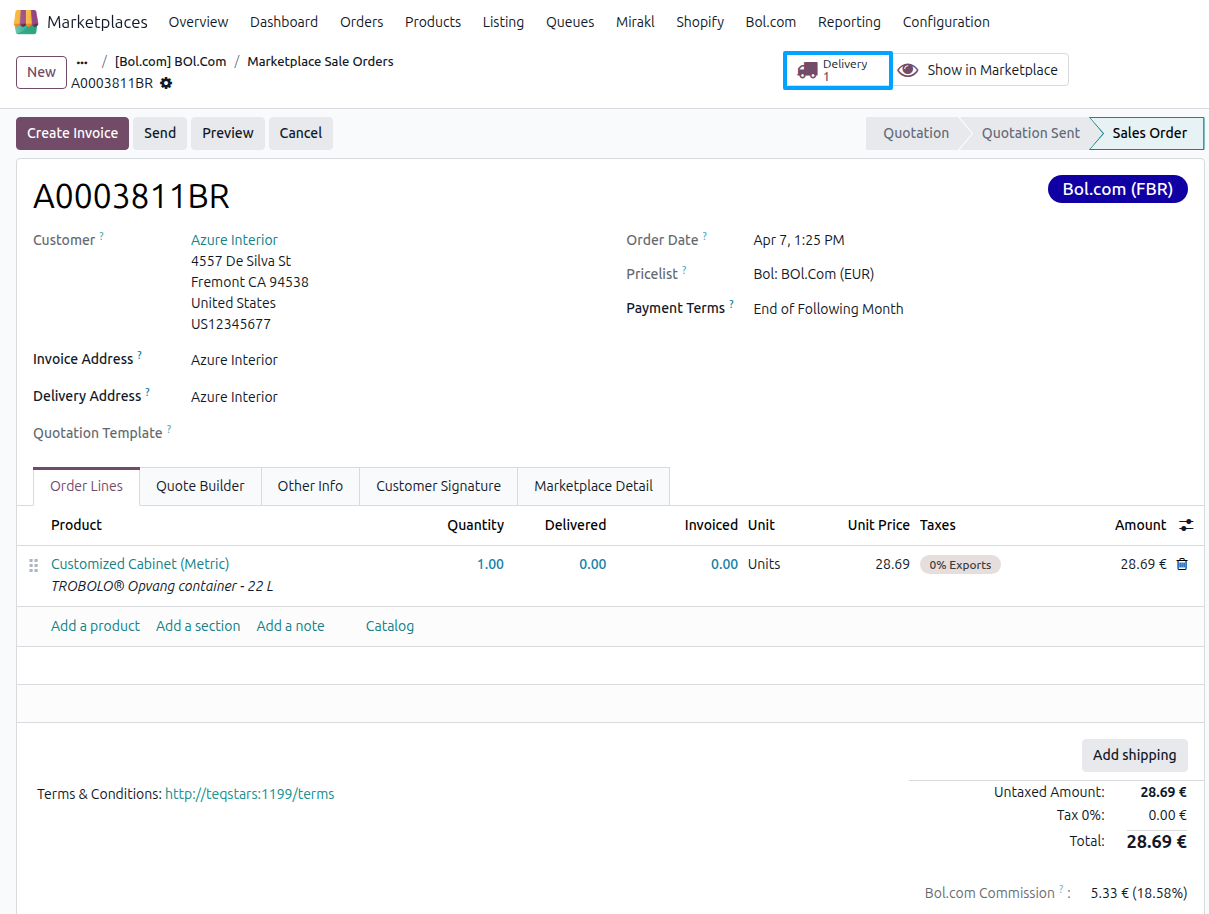
Task: Switch to the Customer Signature tab
Action: tap(438, 486)
